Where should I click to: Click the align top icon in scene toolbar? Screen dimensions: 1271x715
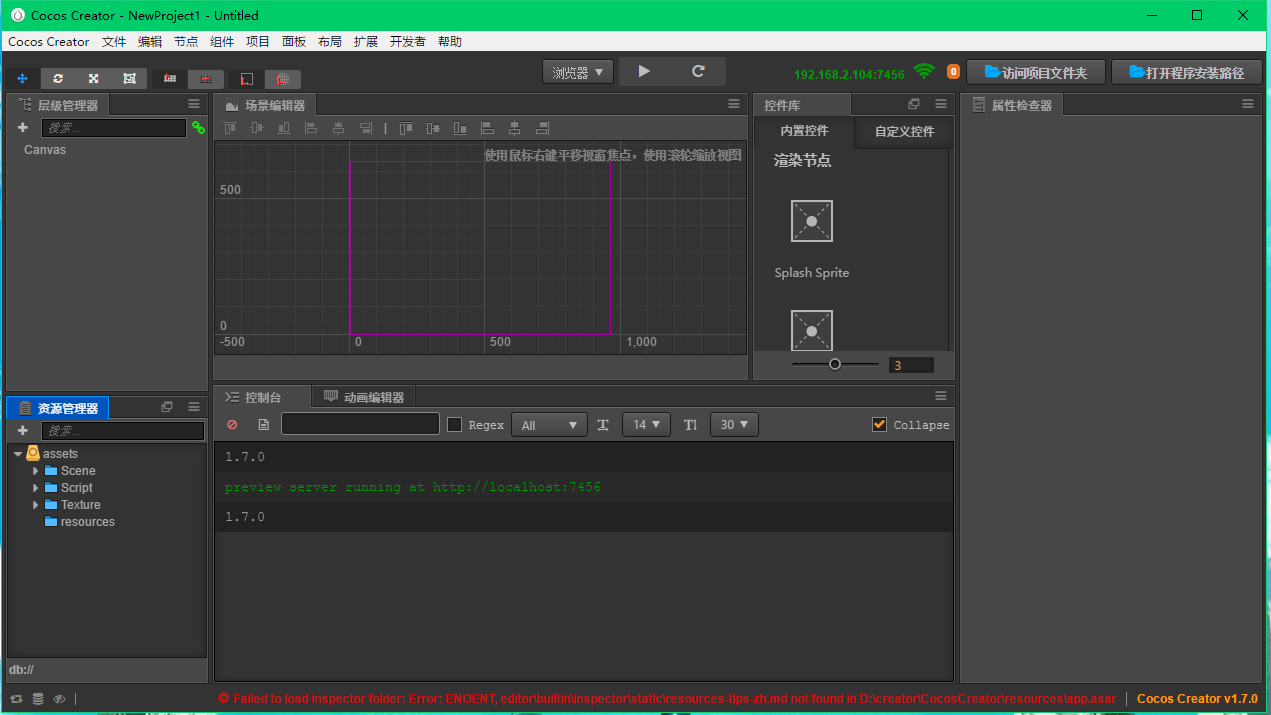coord(230,128)
